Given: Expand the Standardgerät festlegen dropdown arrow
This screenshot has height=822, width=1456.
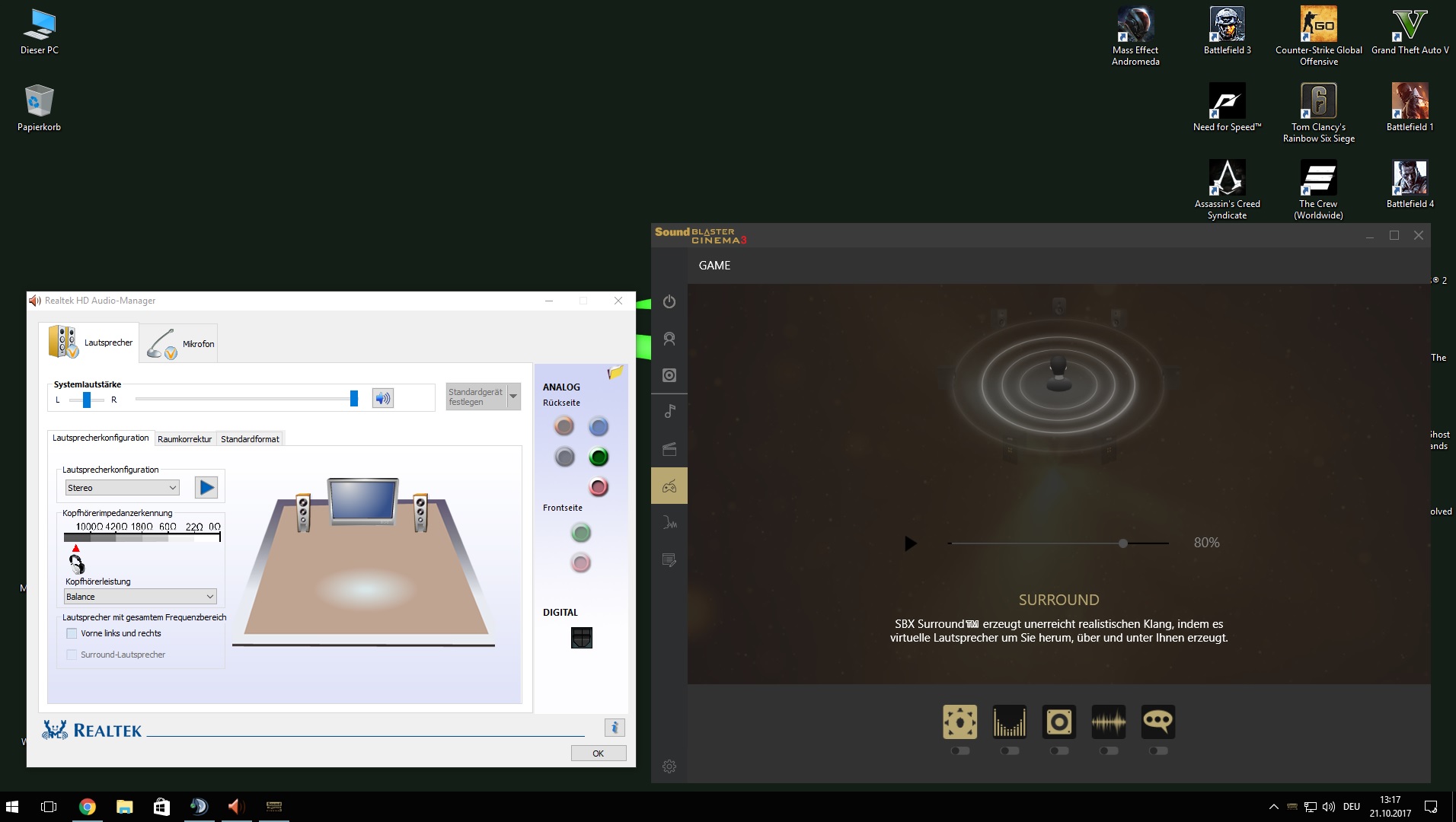Looking at the screenshot, I should point(514,397).
